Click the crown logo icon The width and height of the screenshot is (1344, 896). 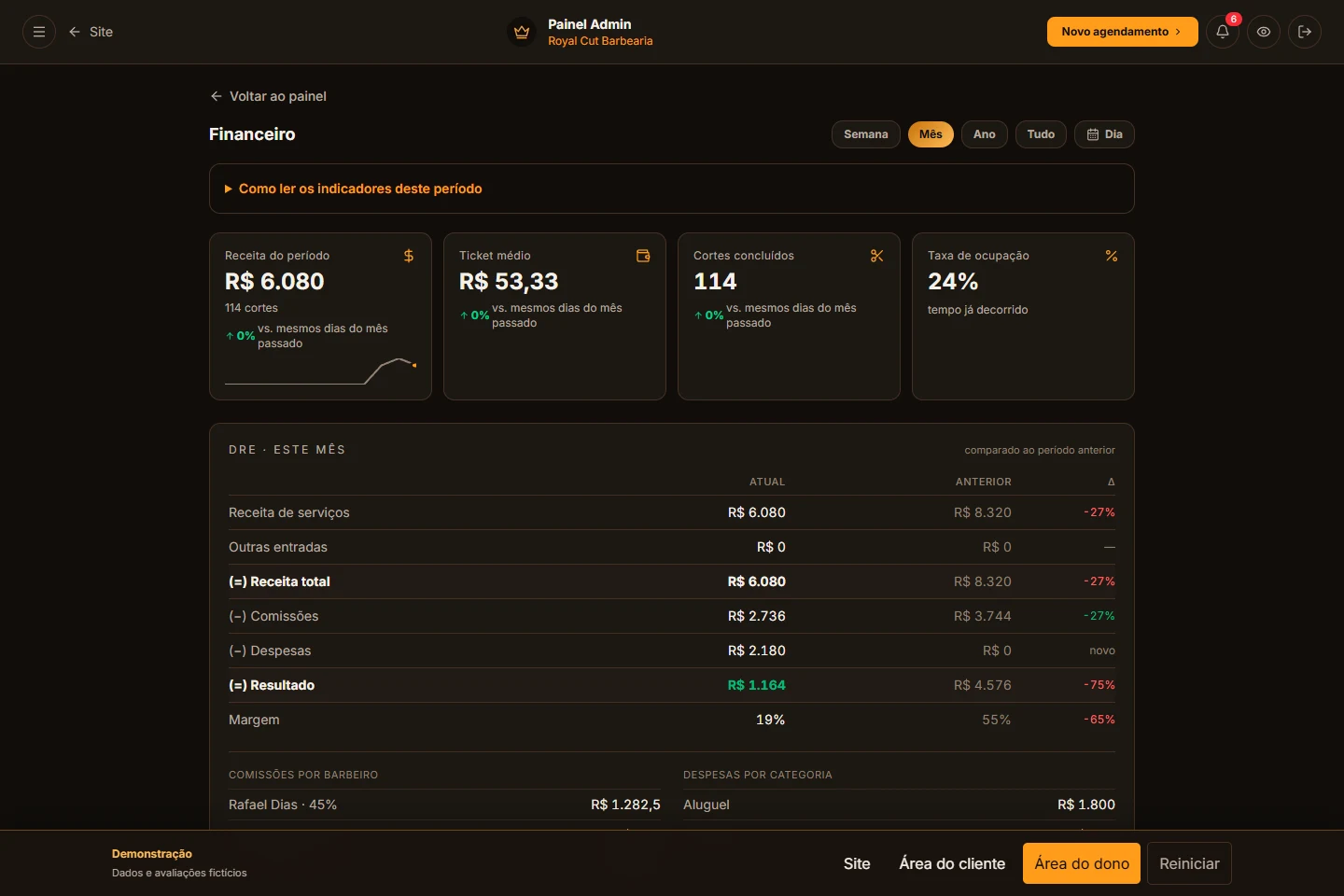(522, 32)
